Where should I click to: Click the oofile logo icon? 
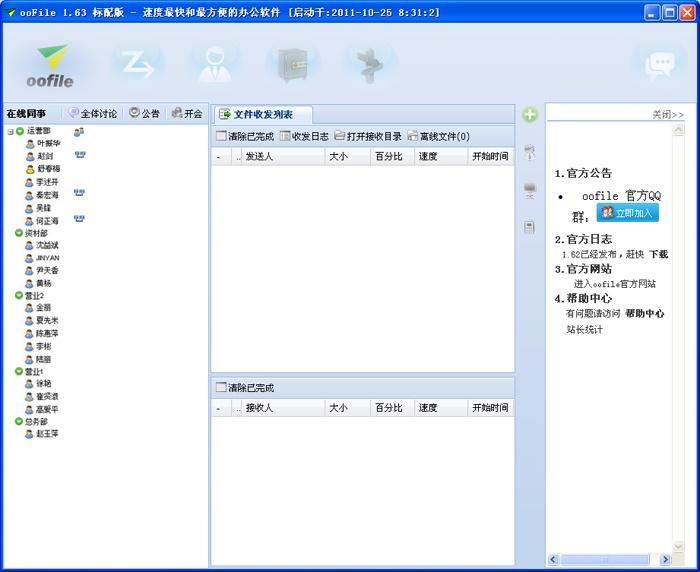(50, 64)
